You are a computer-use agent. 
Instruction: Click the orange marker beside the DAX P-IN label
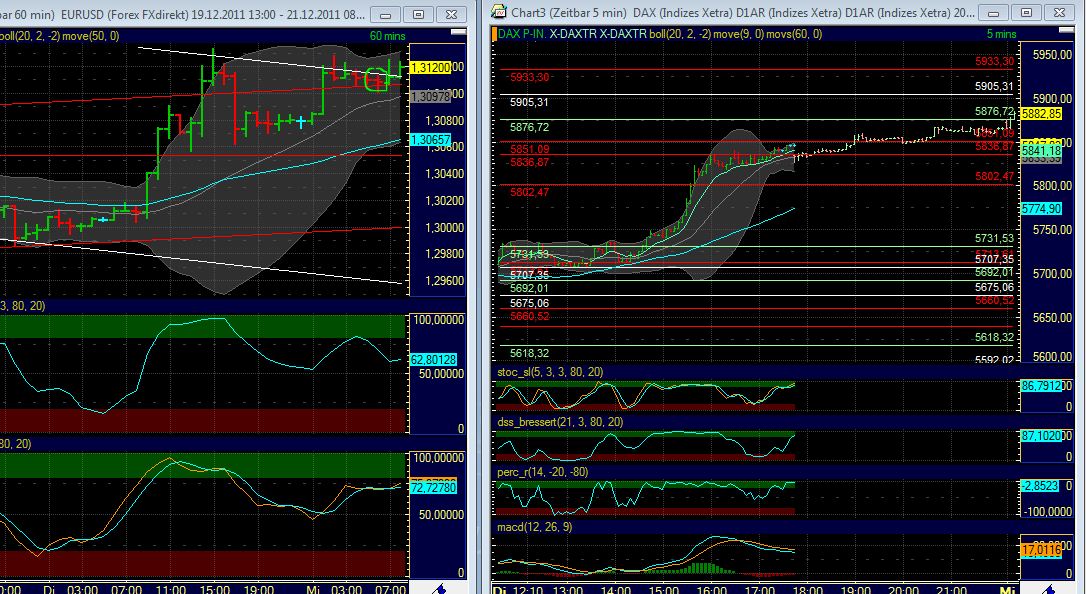492,32
